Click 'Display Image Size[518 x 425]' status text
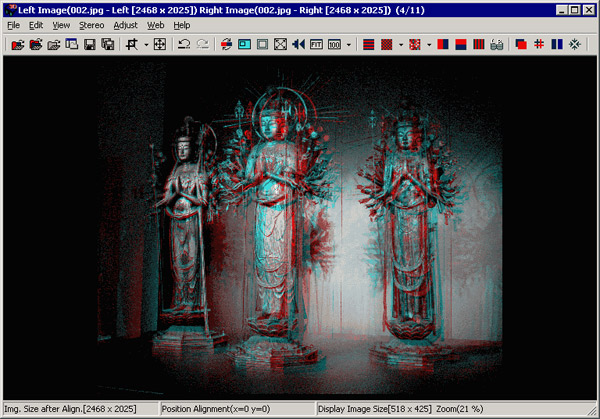600x419 pixels. point(375,409)
